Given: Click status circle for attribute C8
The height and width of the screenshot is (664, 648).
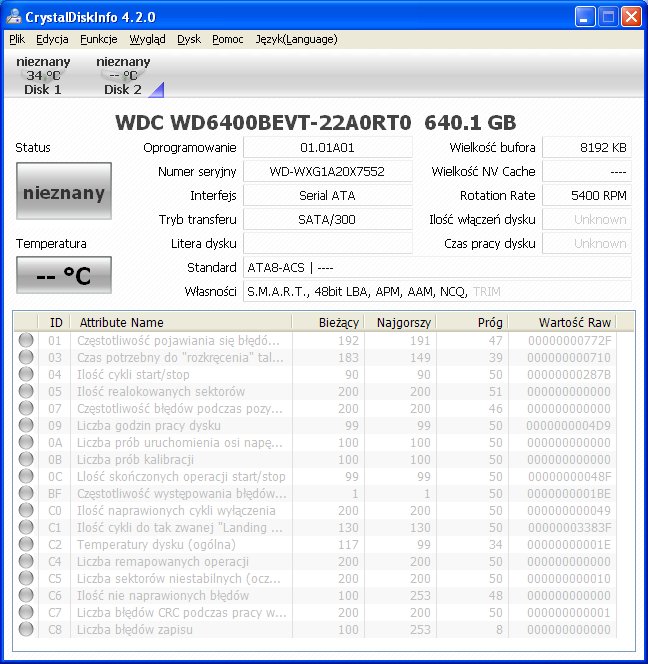Looking at the screenshot, I should 26,629.
